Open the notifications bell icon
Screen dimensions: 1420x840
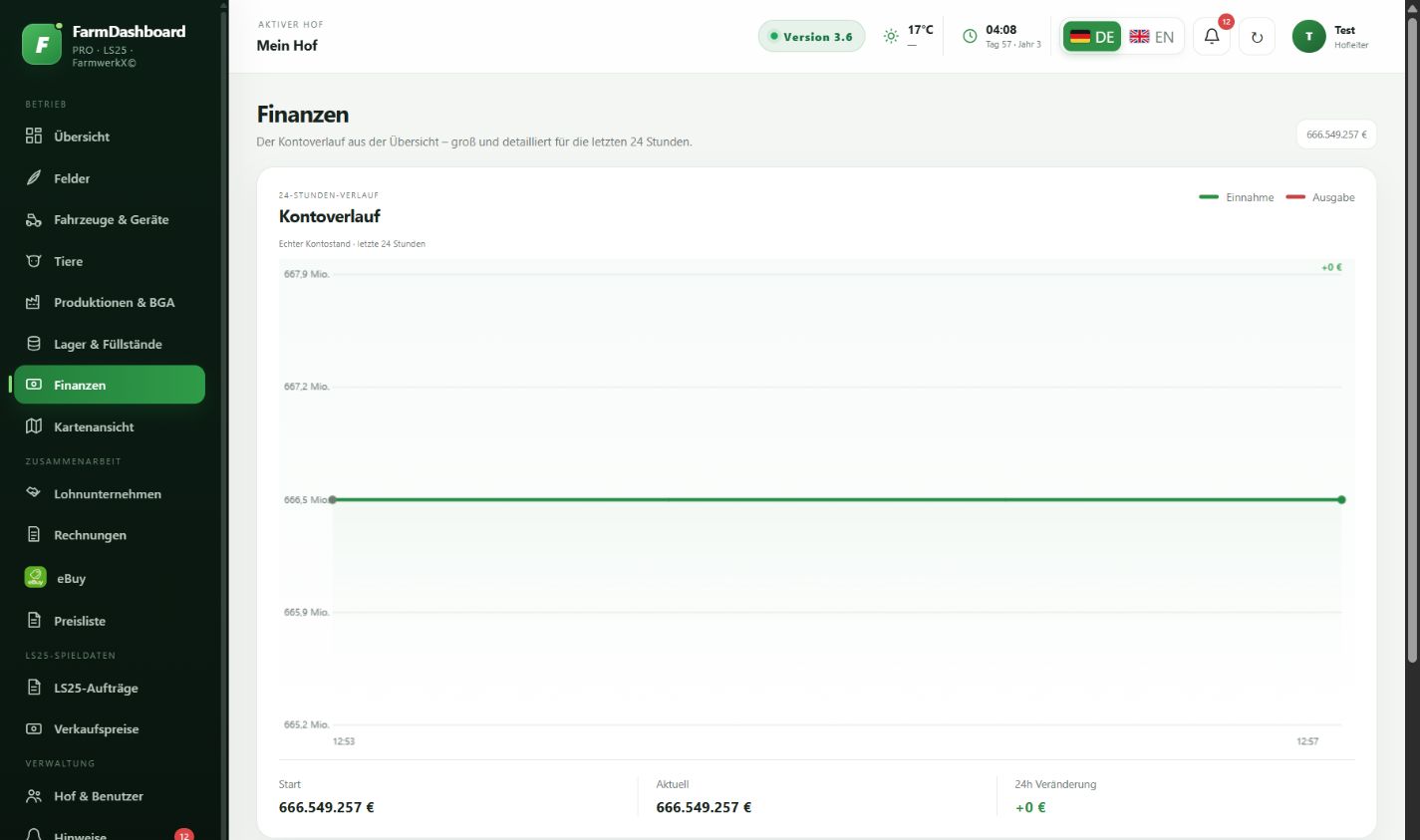click(x=1212, y=37)
